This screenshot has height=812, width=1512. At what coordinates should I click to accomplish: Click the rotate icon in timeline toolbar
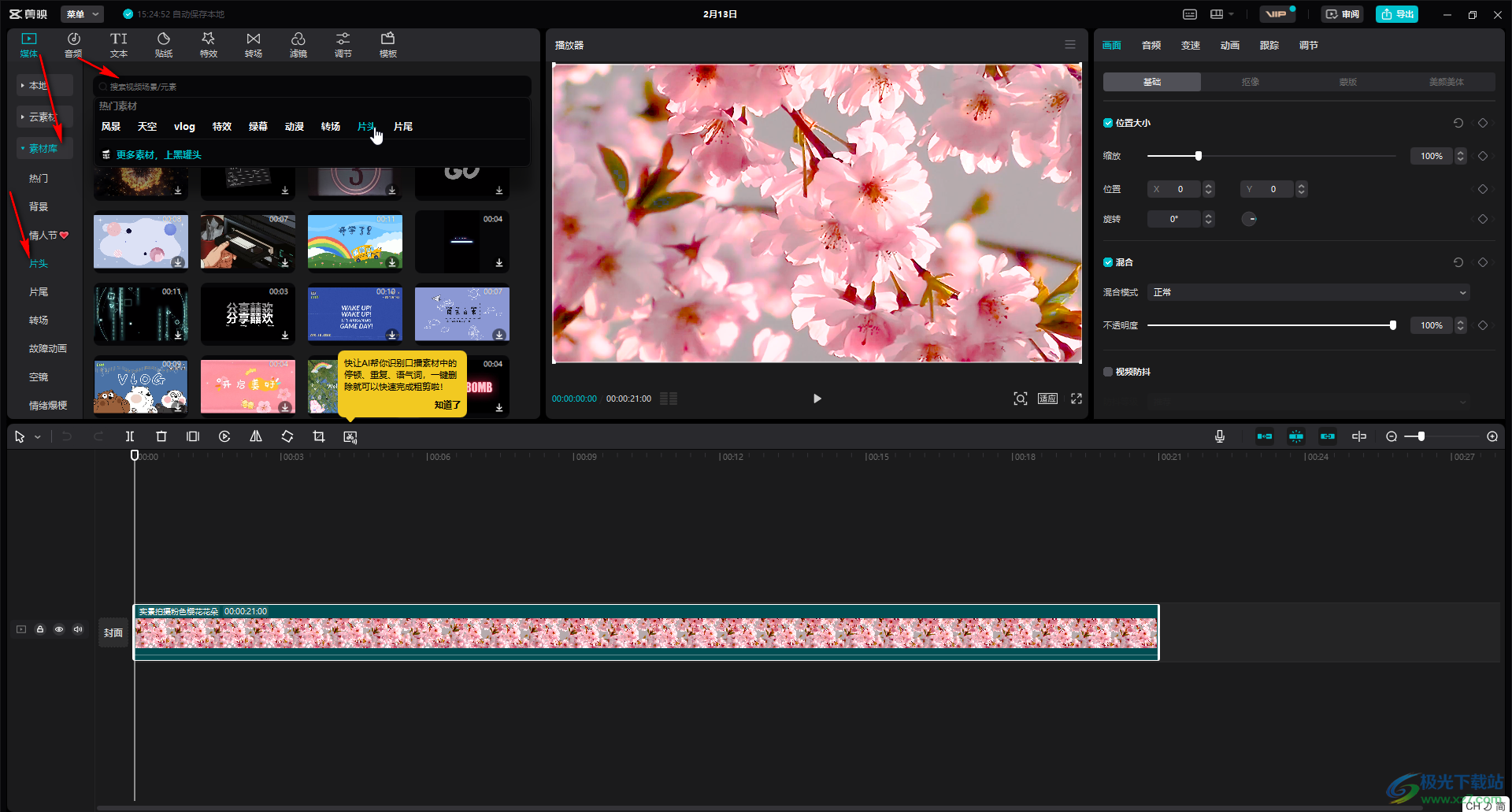[x=287, y=436]
